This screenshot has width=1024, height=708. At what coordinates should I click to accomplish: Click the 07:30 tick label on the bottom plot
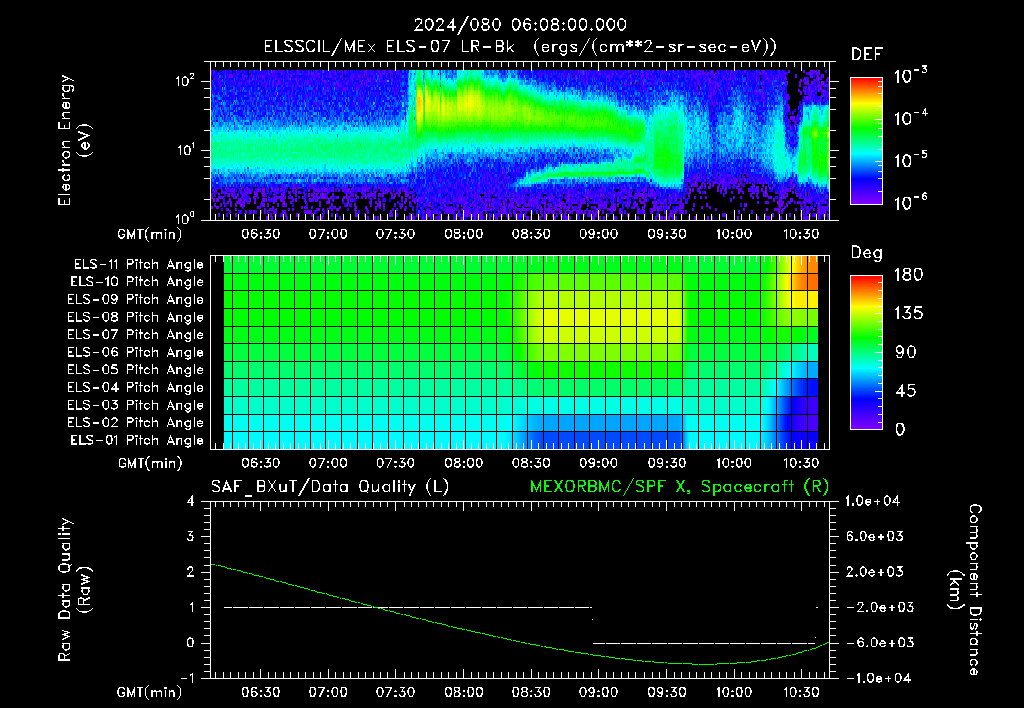click(396, 692)
